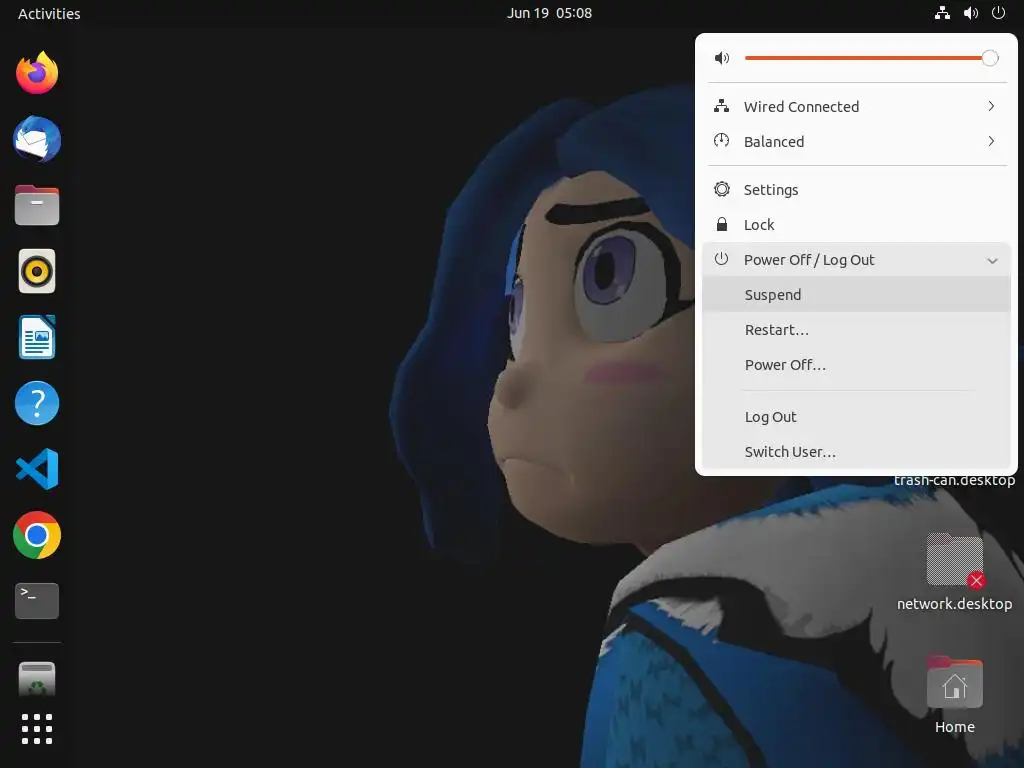Open Thunderbird Mail from the dock
1024x768 pixels.
point(37,139)
